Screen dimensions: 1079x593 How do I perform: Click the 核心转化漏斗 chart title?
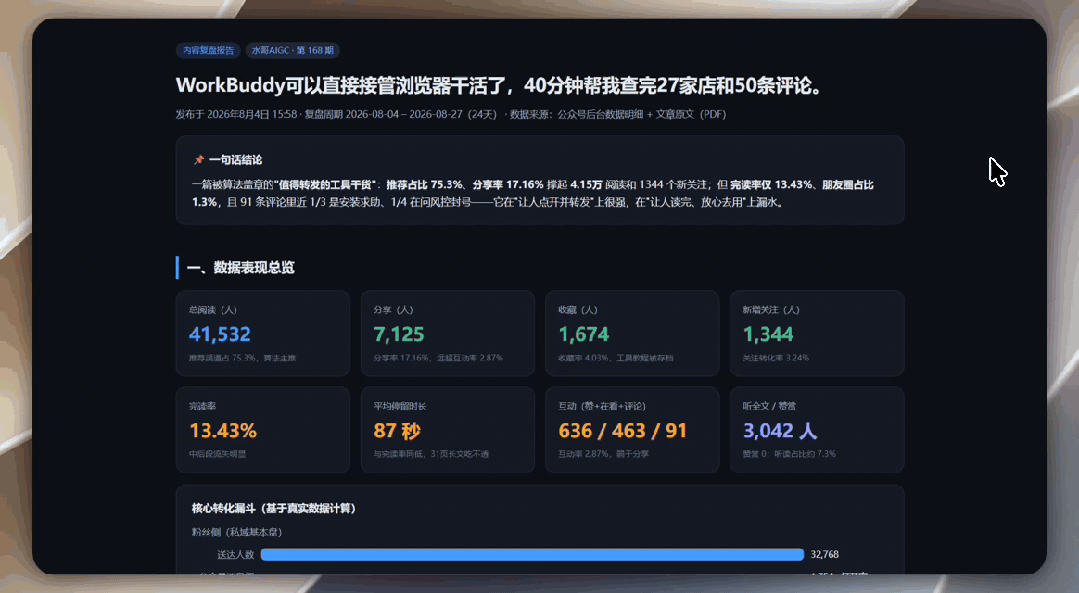(x=274, y=508)
